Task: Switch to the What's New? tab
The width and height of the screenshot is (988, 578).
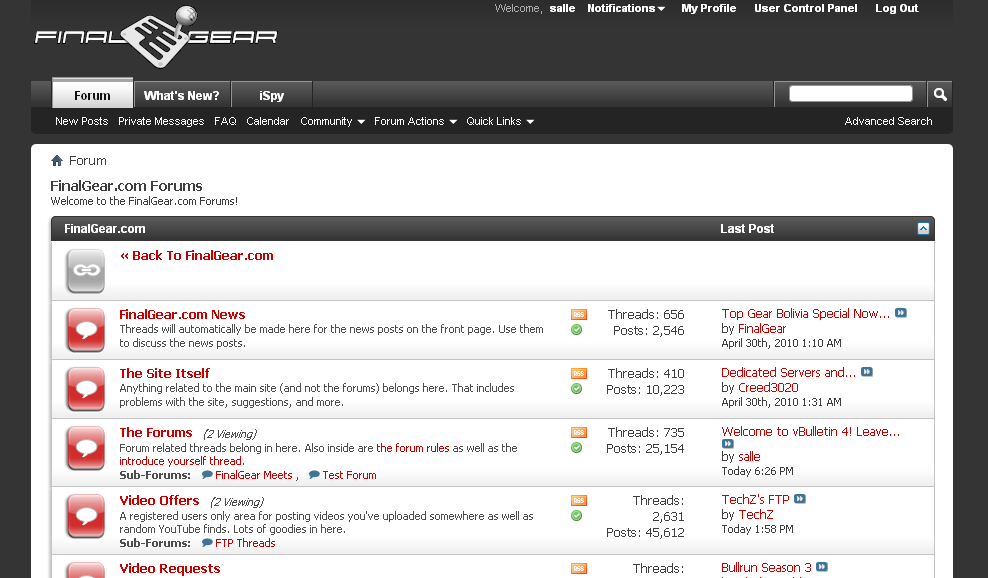Action: click(x=181, y=95)
